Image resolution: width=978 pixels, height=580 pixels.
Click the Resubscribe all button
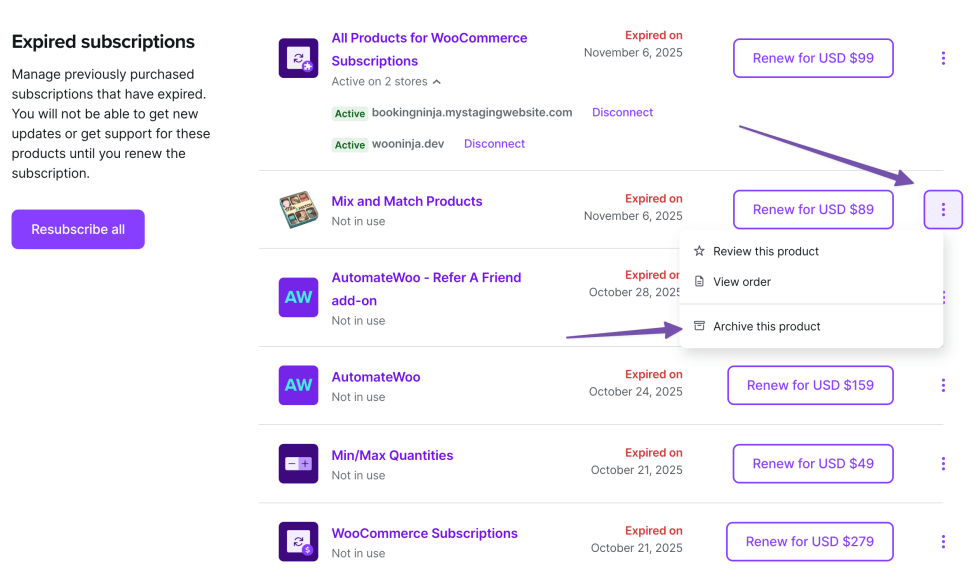coord(78,229)
